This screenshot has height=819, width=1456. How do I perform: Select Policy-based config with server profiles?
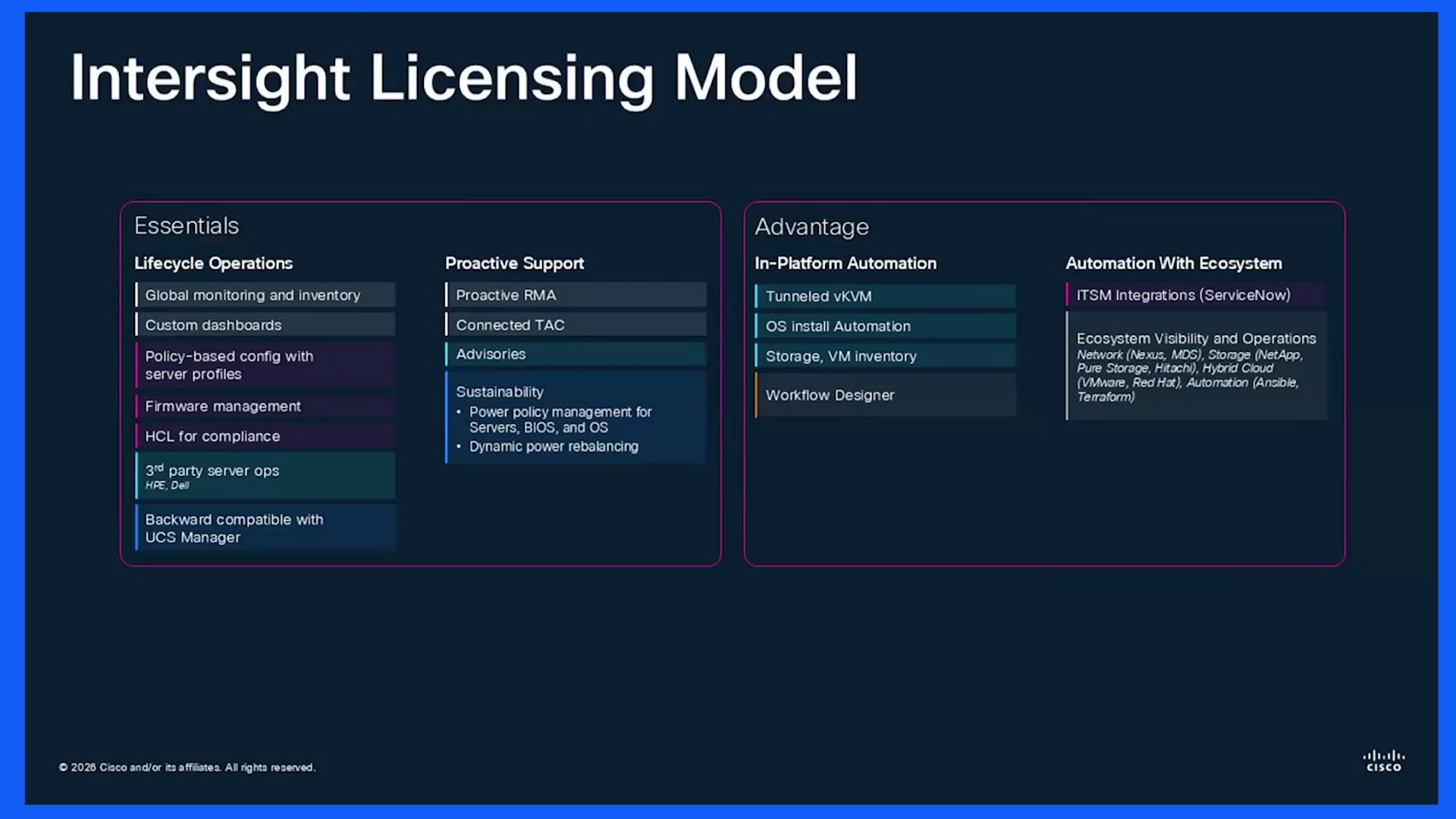(x=265, y=365)
